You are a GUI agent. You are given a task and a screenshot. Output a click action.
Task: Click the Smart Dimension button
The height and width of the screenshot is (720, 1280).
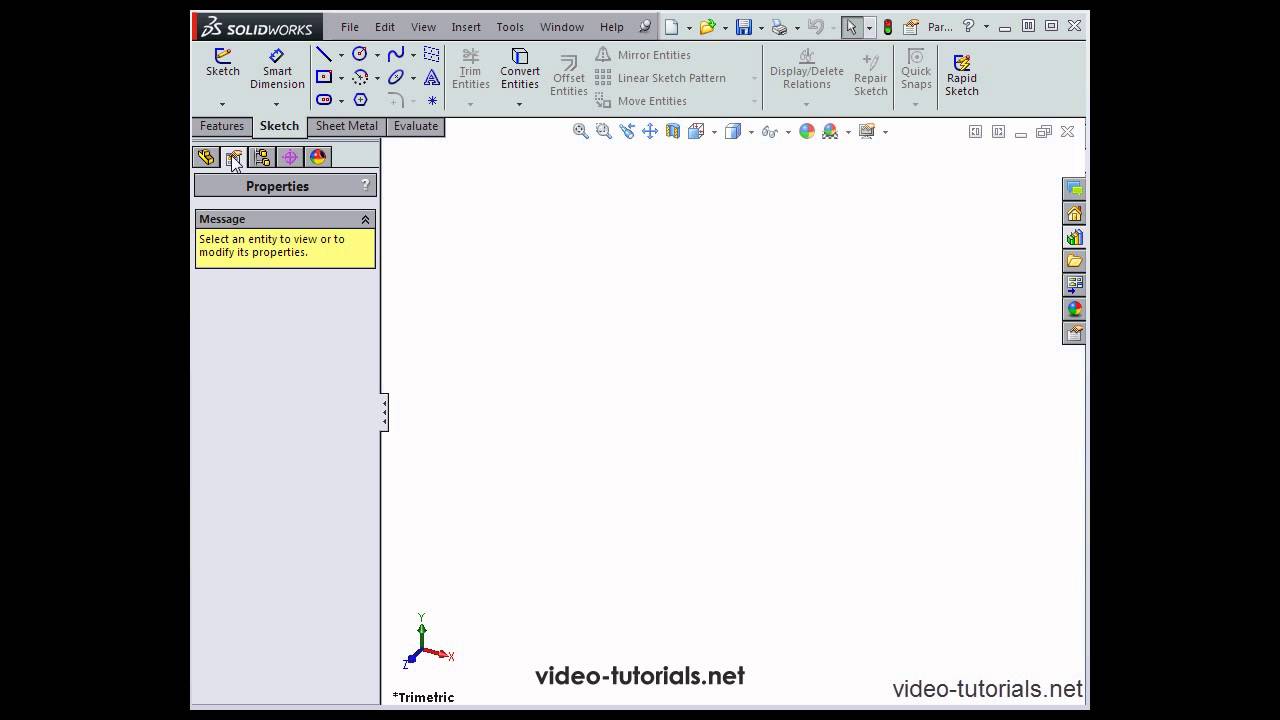pos(277,68)
